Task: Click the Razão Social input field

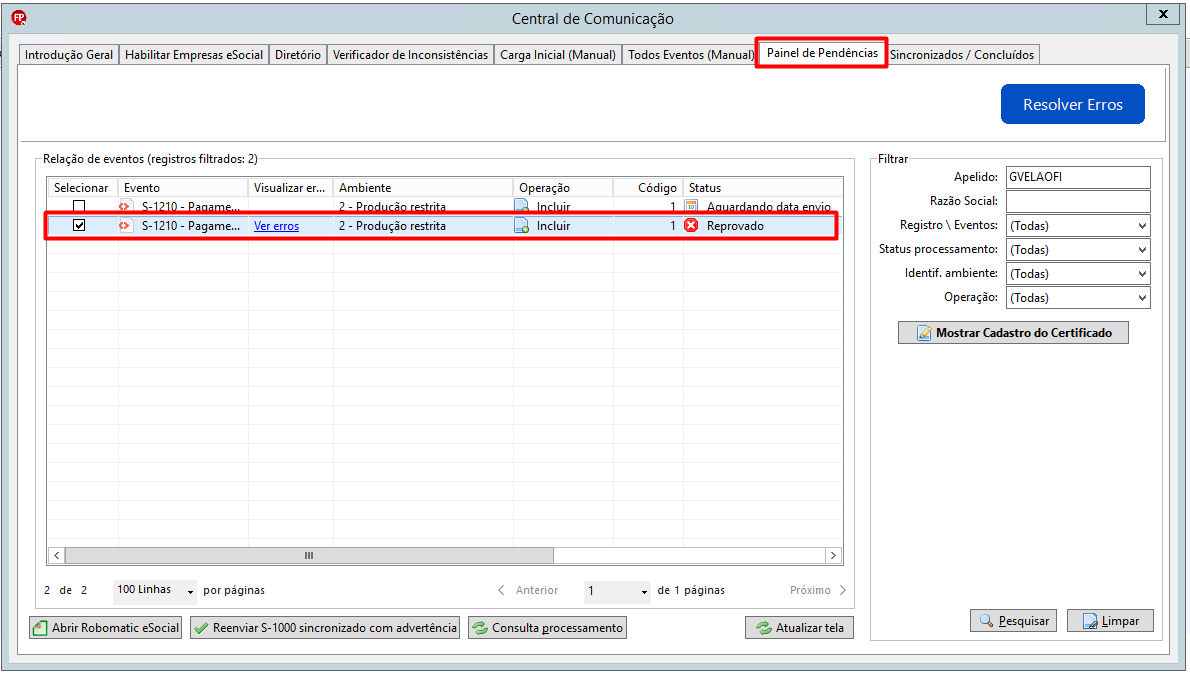Action: tap(1078, 201)
